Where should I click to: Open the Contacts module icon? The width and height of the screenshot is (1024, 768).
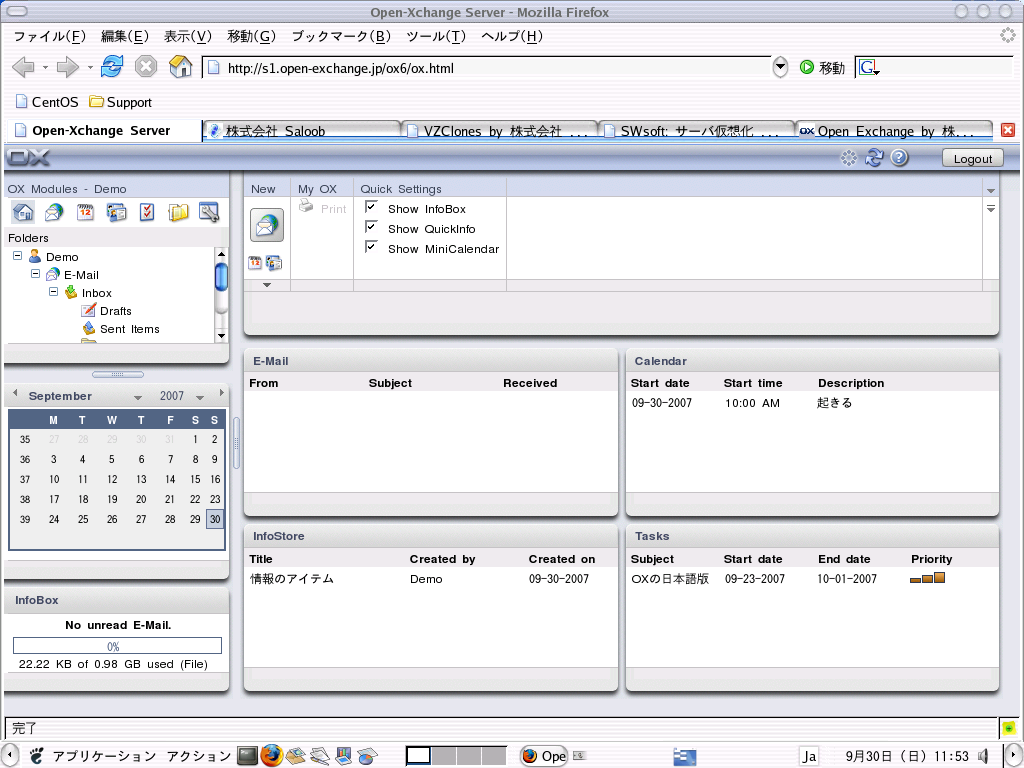click(x=116, y=212)
